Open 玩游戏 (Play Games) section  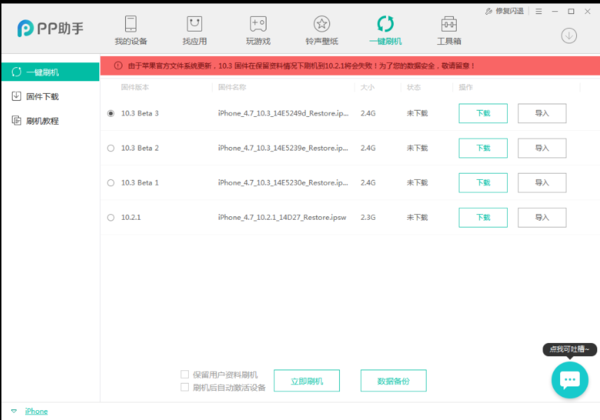pos(258,29)
